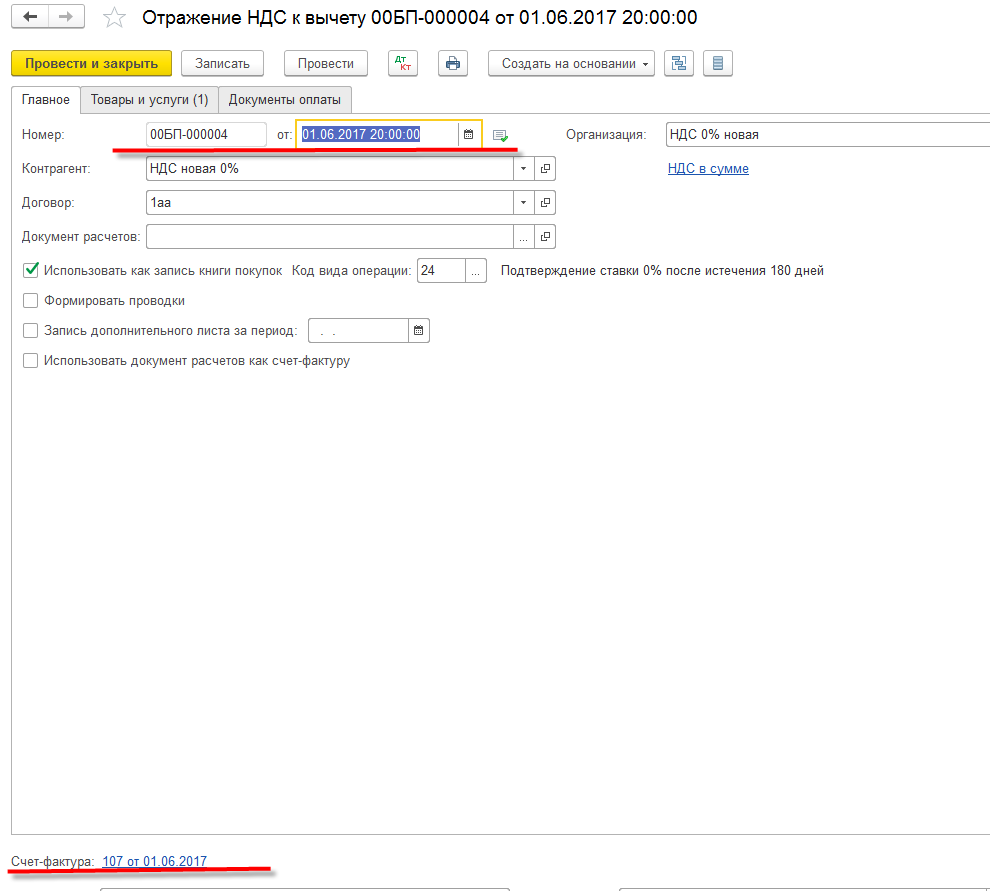Switch to Товары и услуги (1) tab
Screen dimensions: 990x891
pos(149,100)
